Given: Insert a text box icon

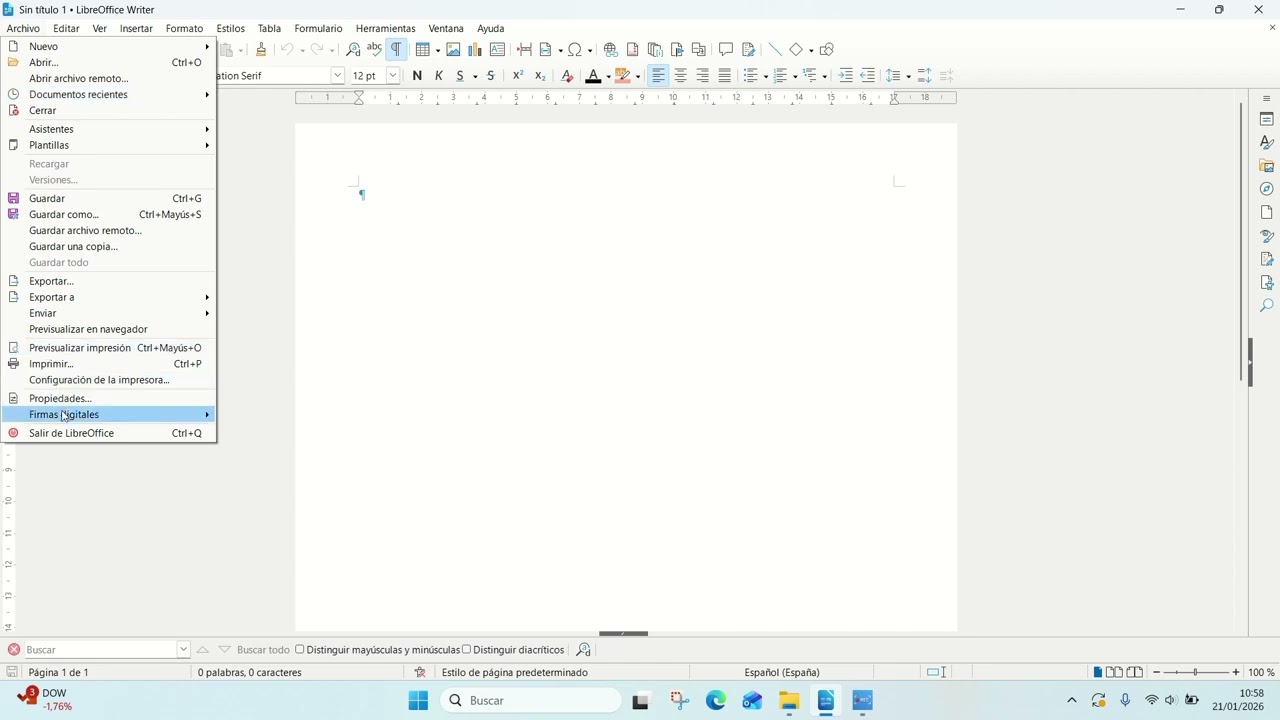Looking at the screenshot, I should point(497,49).
